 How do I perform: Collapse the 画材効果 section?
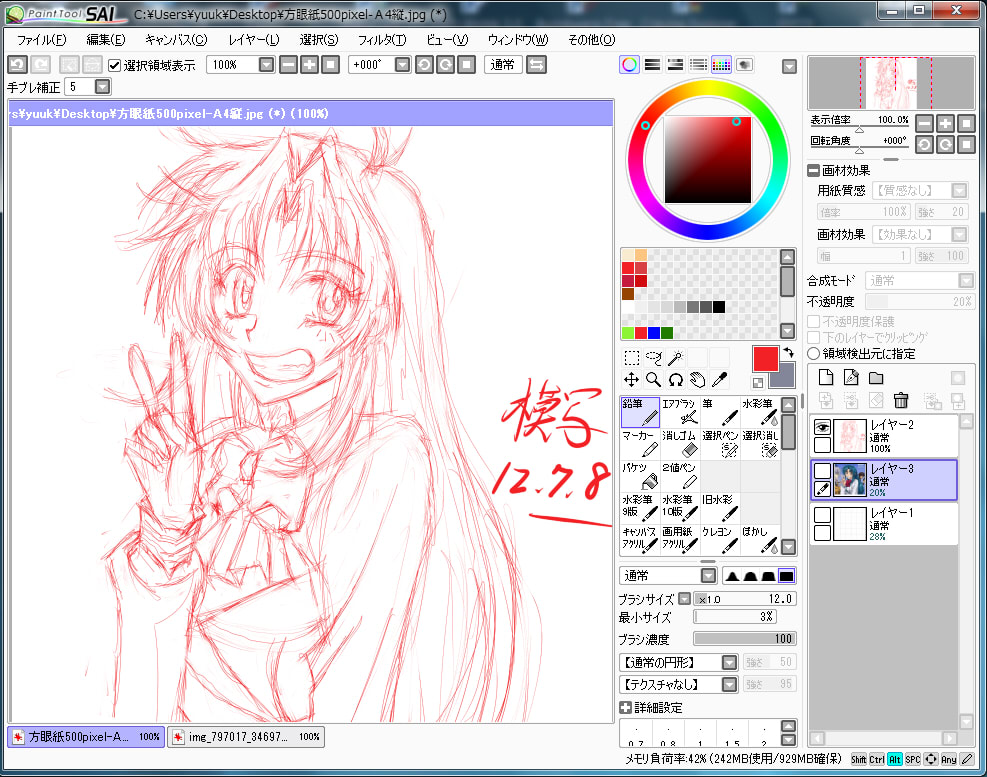(814, 171)
